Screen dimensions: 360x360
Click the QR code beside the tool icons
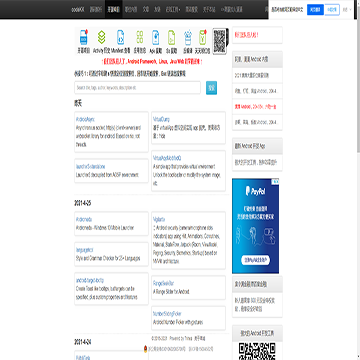click(220, 41)
